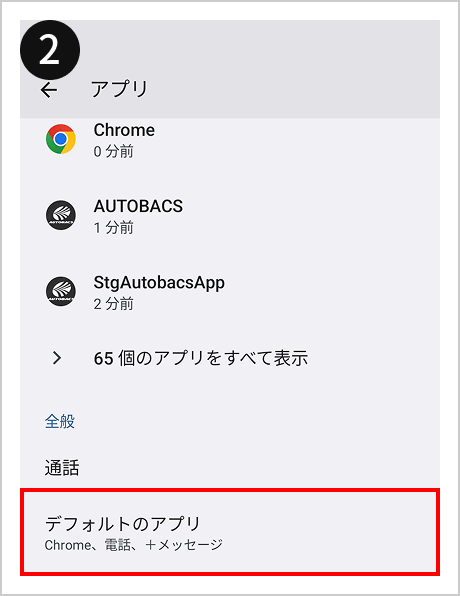Select the AUTOBACS app name

click(138, 206)
